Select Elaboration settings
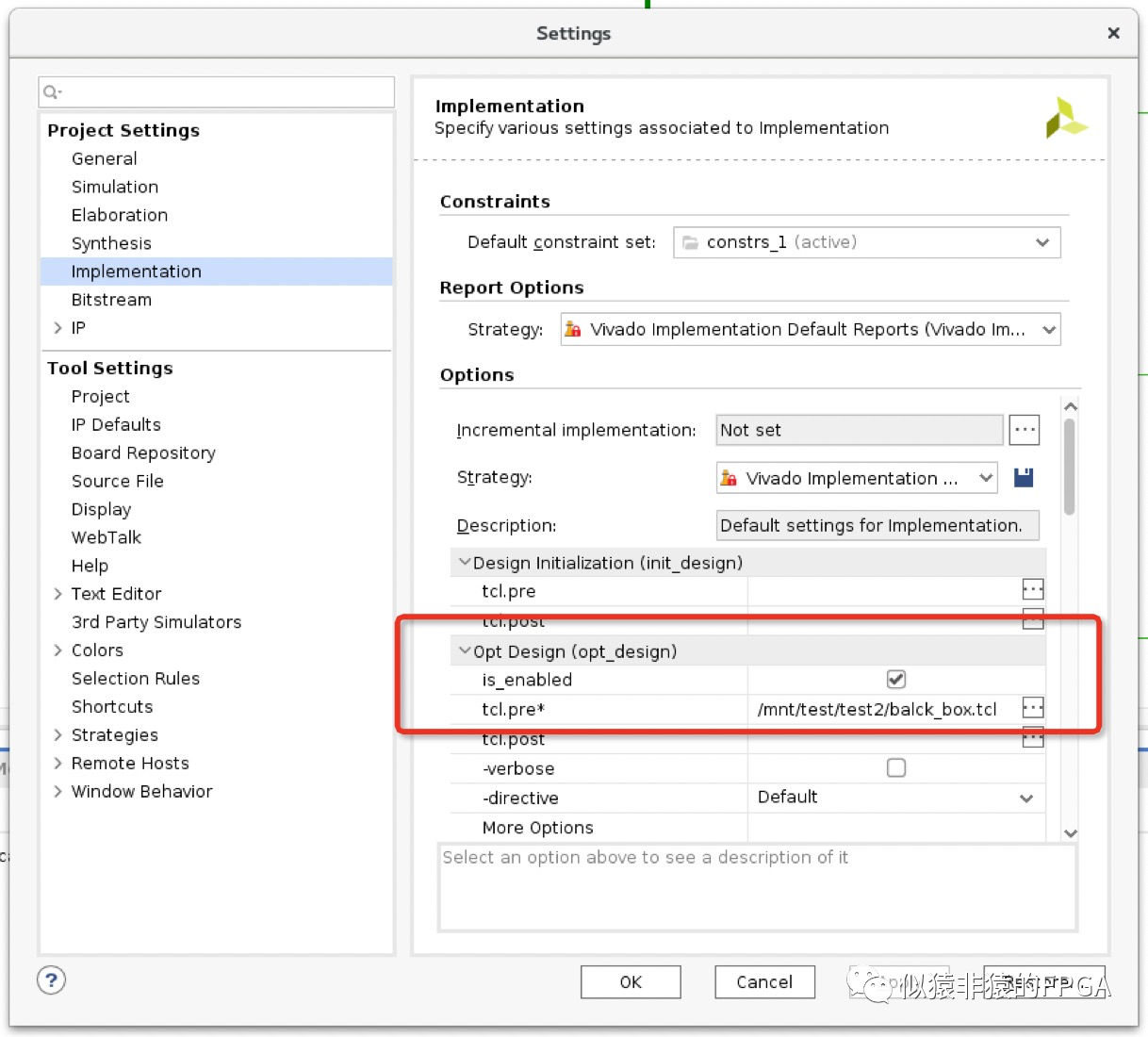 point(120,215)
